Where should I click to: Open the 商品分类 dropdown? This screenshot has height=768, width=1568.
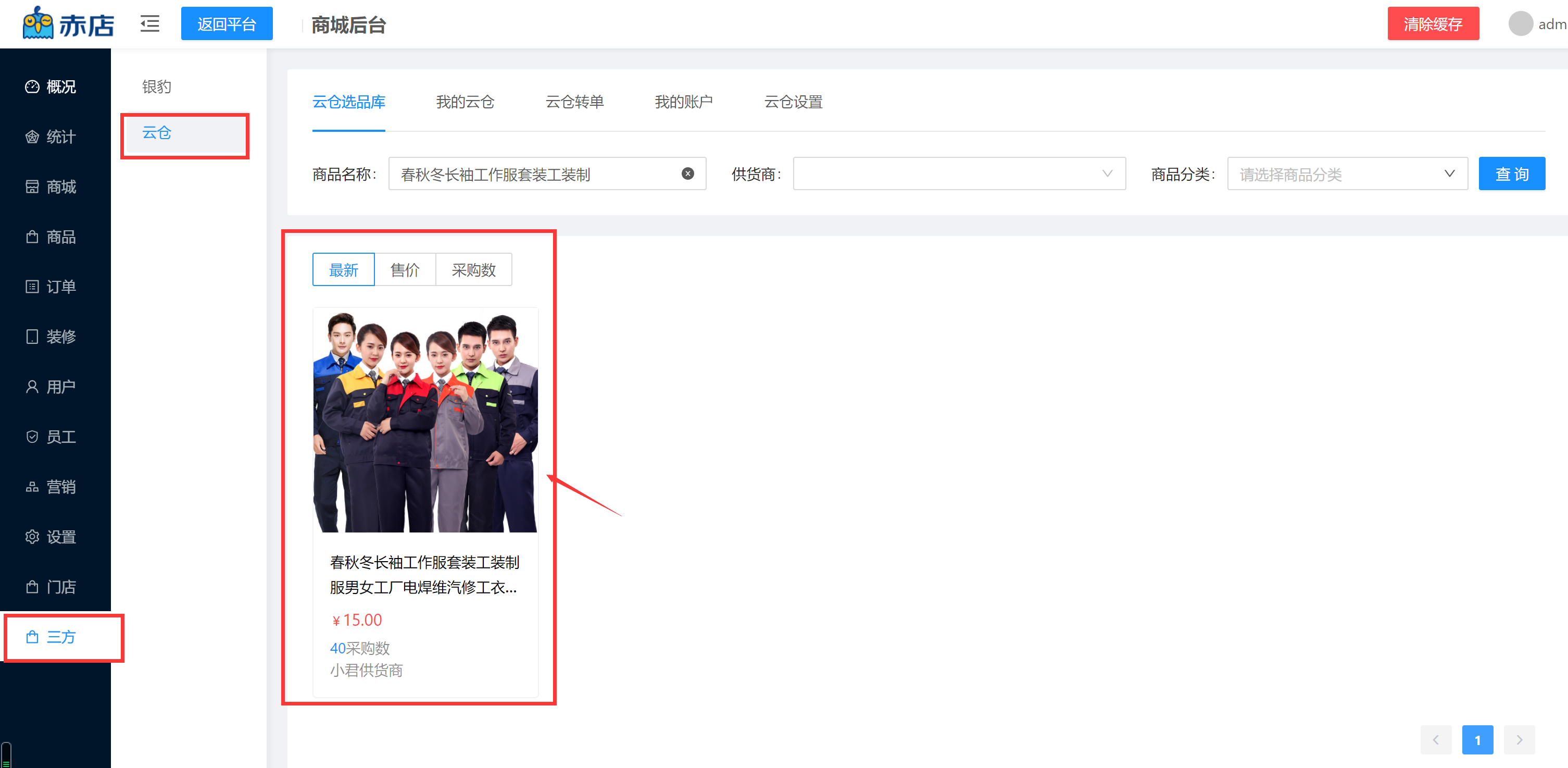[1347, 174]
